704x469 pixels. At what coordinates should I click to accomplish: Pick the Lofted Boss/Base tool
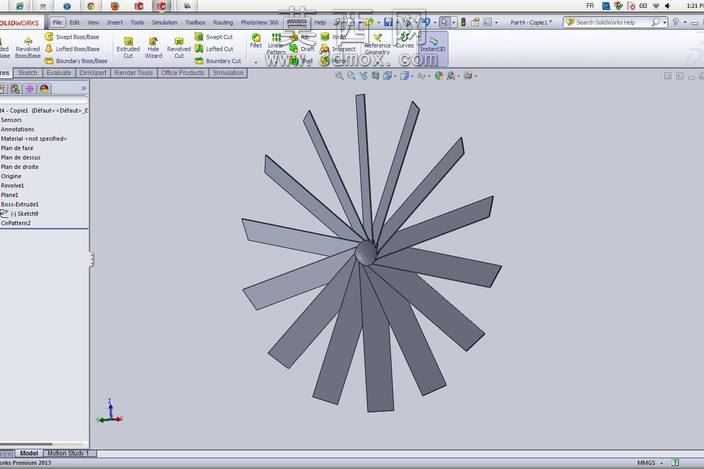point(72,48)
